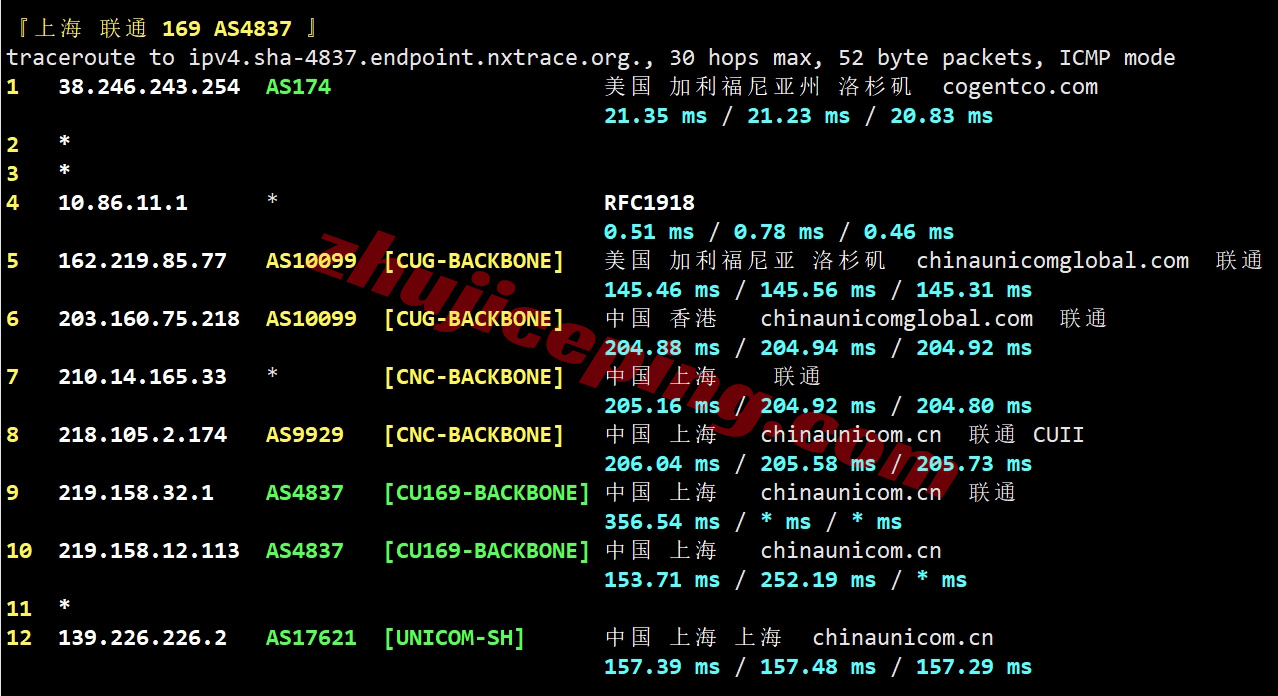Click AS174 on hop 1

point(298,87)
